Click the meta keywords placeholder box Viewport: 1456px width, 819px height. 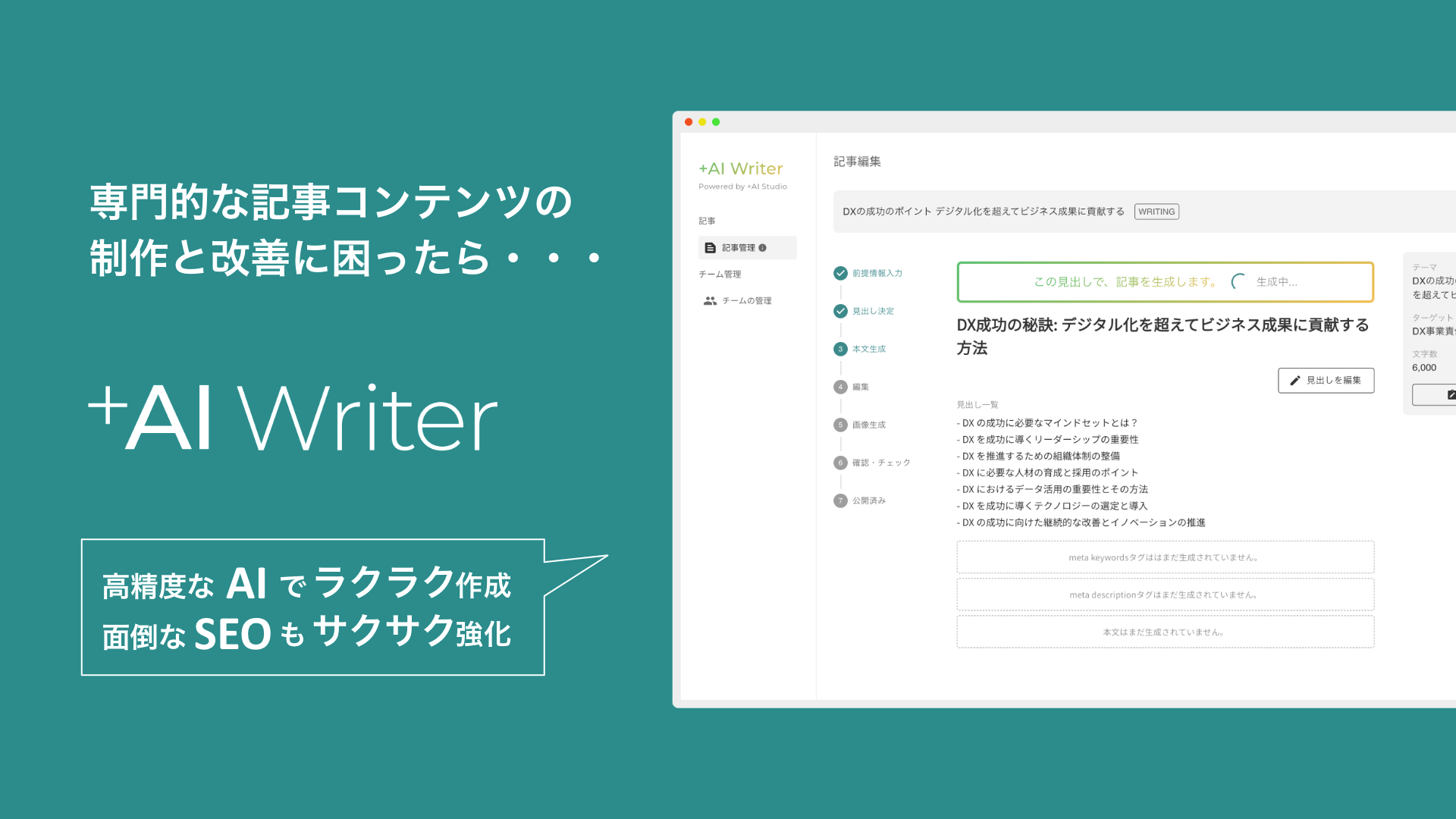pos(1164,557)
